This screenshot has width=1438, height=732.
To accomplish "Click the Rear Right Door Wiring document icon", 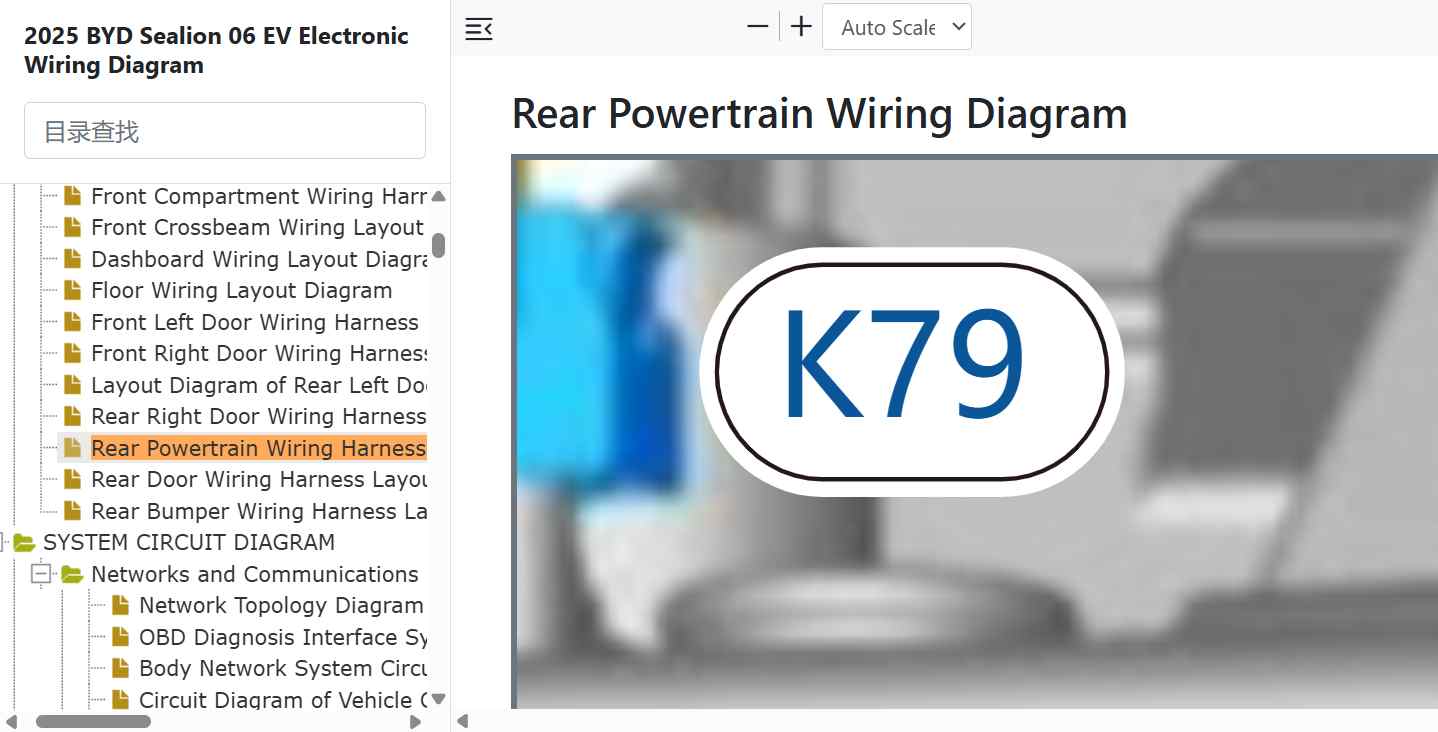I will coord(72,416).
